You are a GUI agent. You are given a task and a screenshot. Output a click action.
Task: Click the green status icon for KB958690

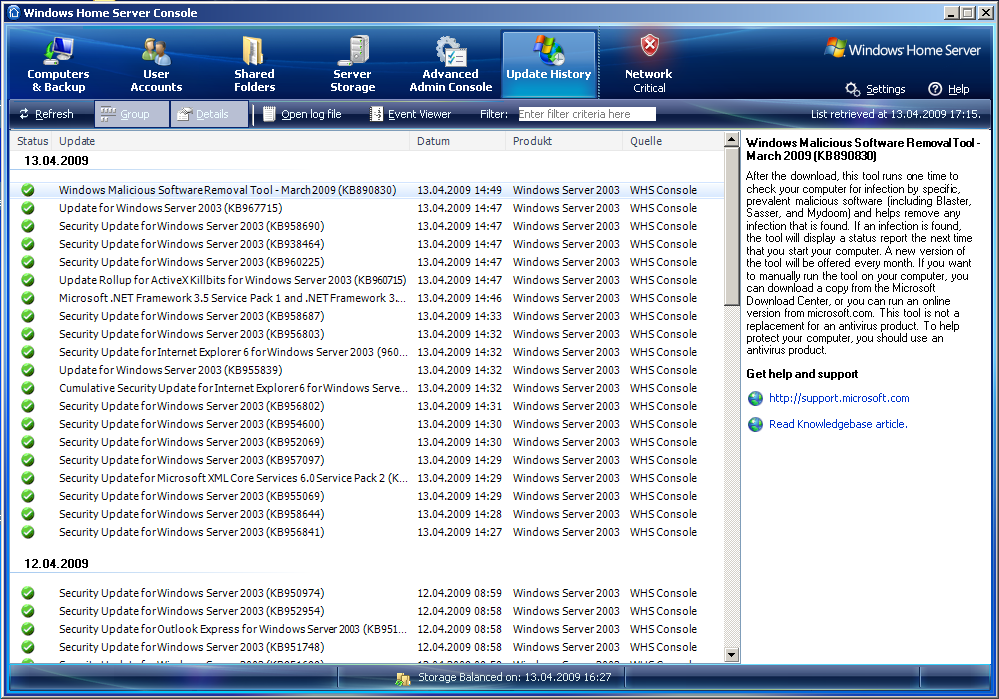click(x=27, y=226)
